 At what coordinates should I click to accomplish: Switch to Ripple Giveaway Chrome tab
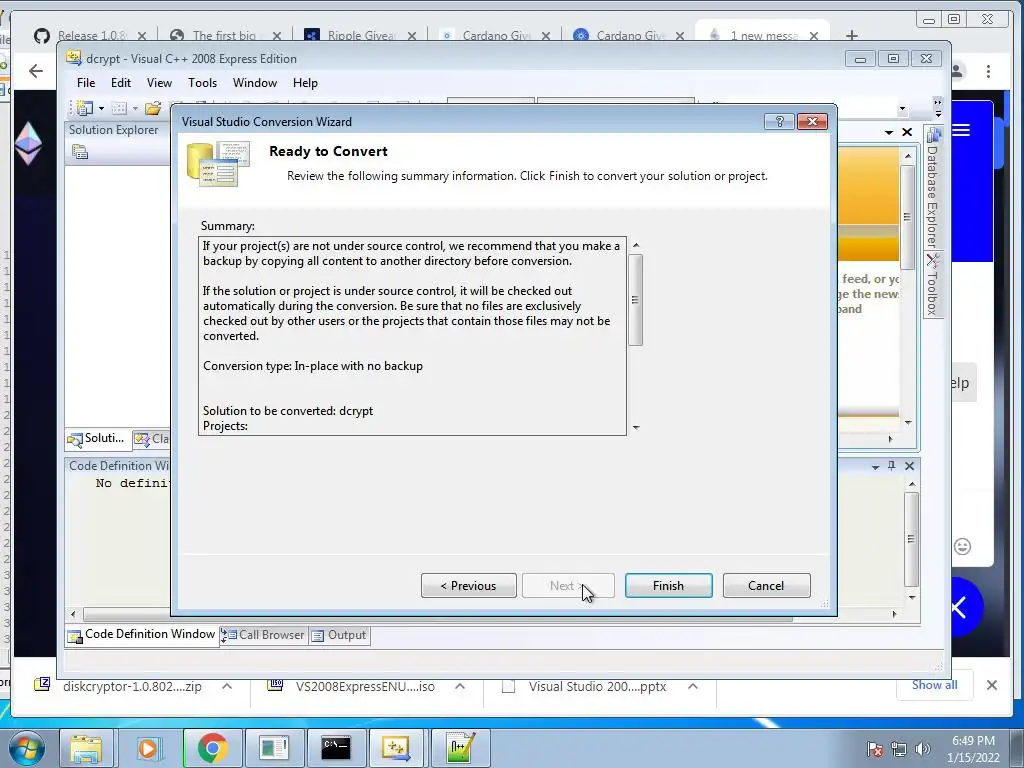[x=360, y=35]
